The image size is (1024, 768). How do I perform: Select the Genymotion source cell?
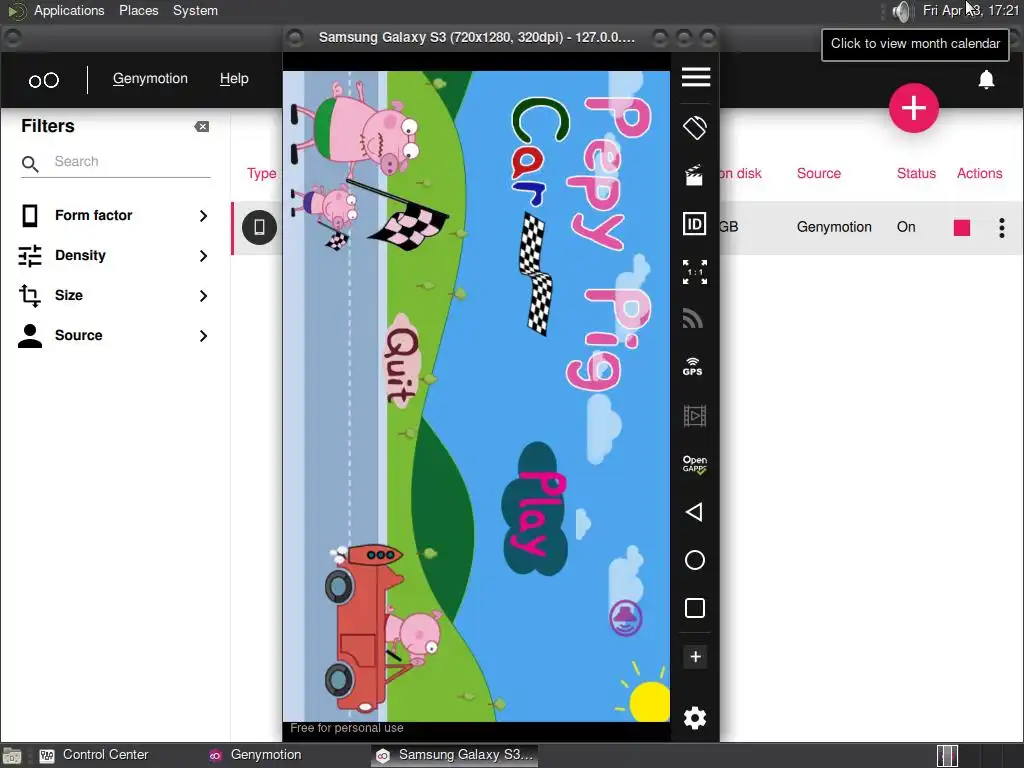(x=834, y=227)
